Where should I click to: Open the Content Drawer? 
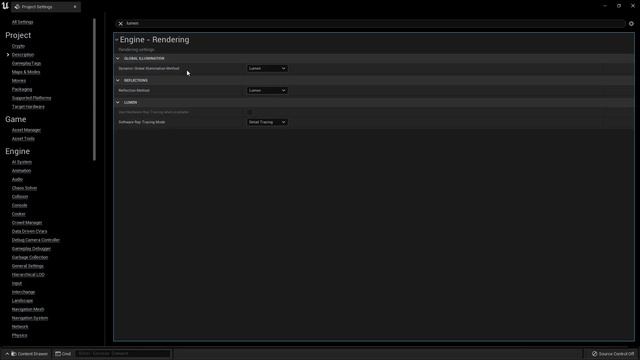coord(27,354)
